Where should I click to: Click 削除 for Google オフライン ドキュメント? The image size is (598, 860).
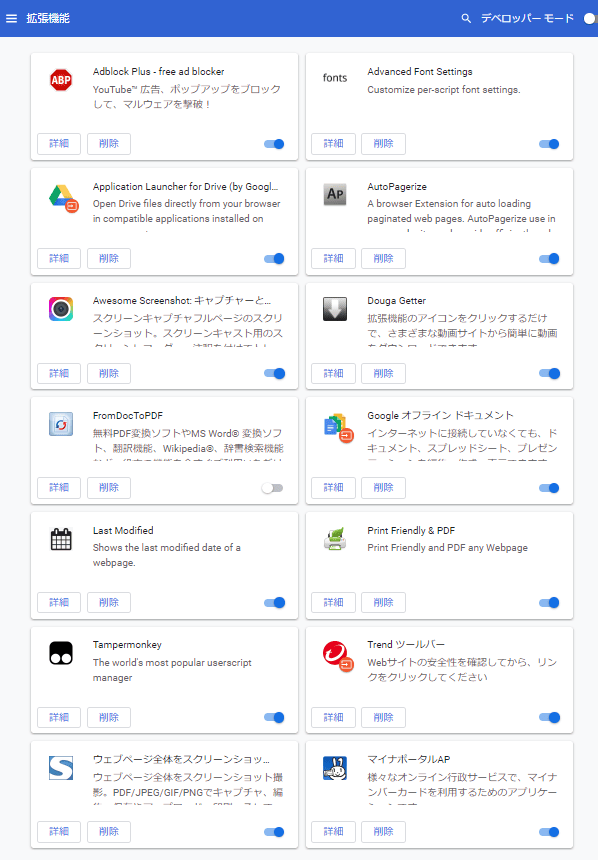pos(383,488)
